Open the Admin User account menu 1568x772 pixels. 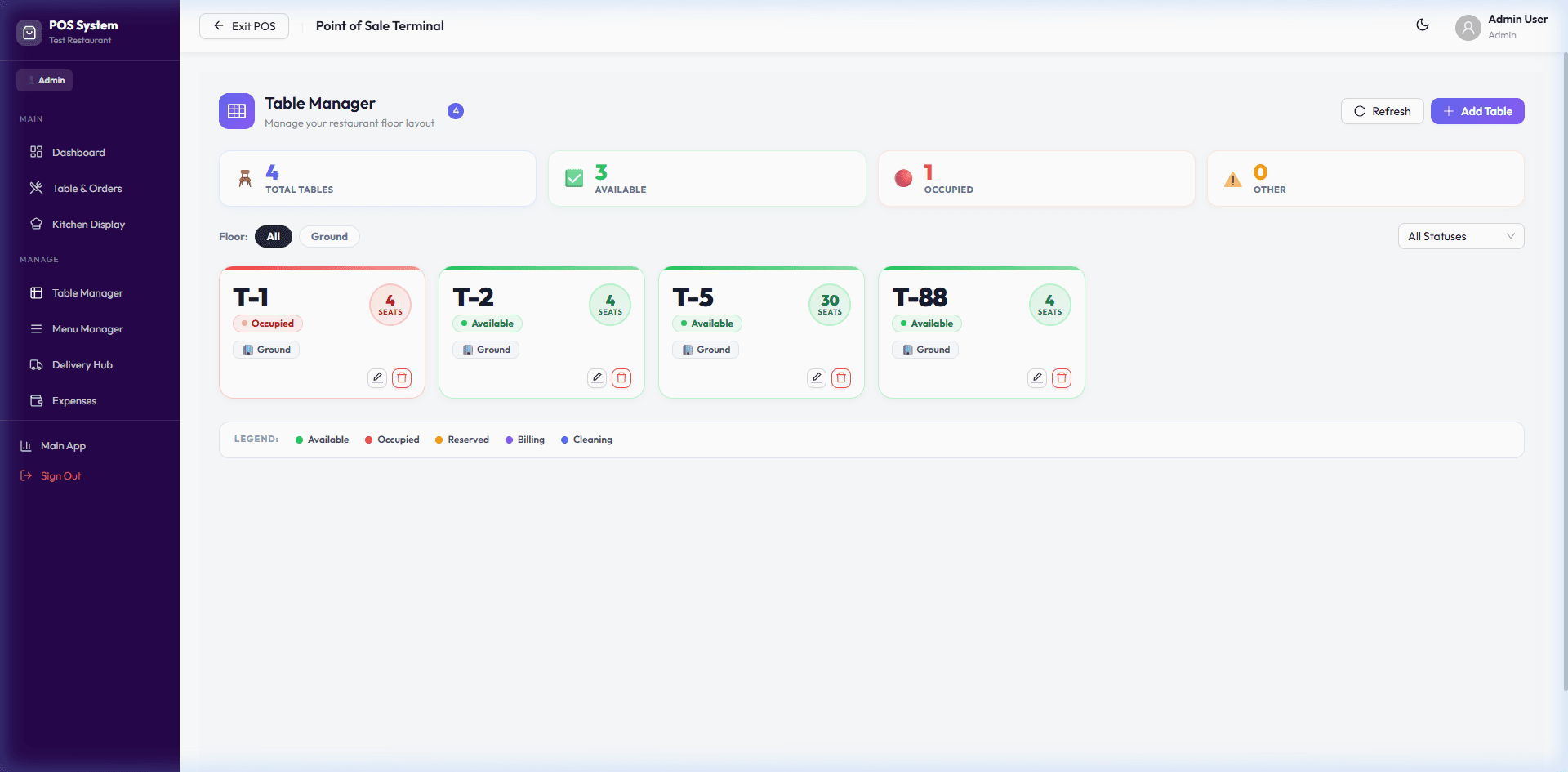tap(1517, 26)
